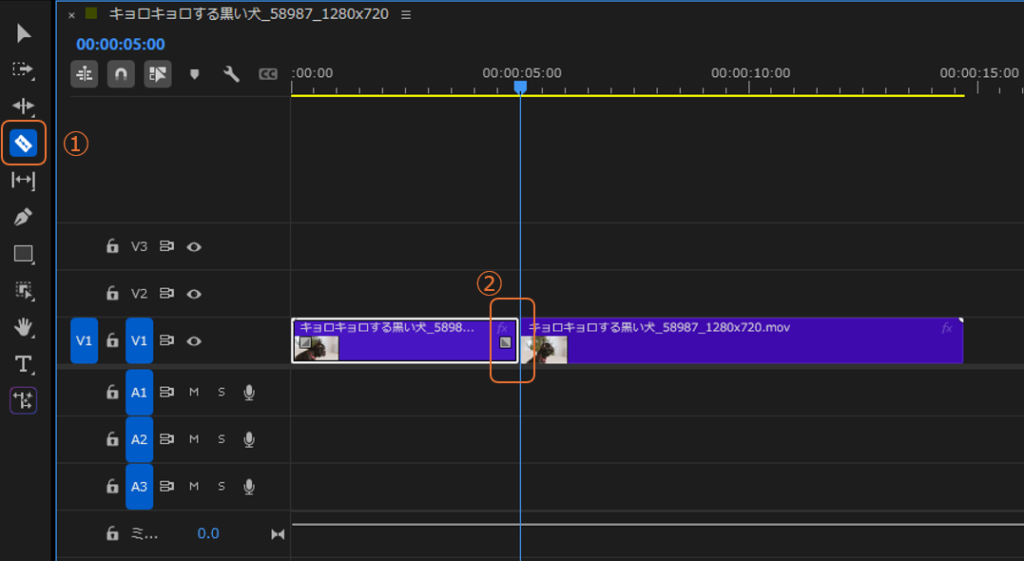The height and width of the screenshot is (561, 1024).
Task: Select the Rectangle tool
Action: click(23, 254)
